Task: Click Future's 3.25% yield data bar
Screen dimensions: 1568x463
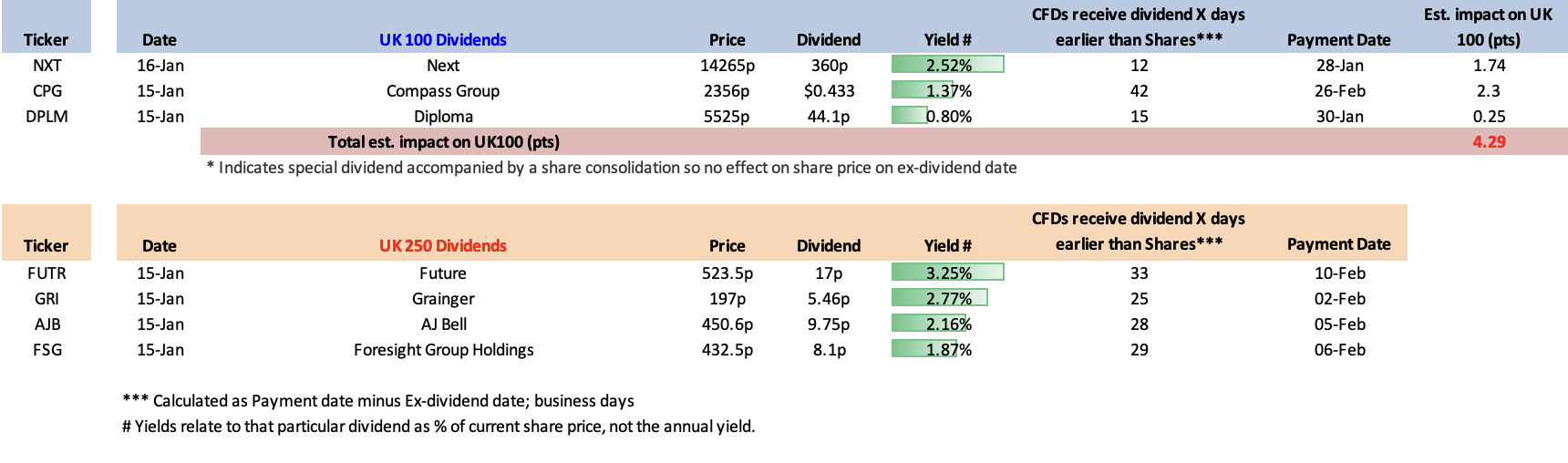Action: [947, 273]
